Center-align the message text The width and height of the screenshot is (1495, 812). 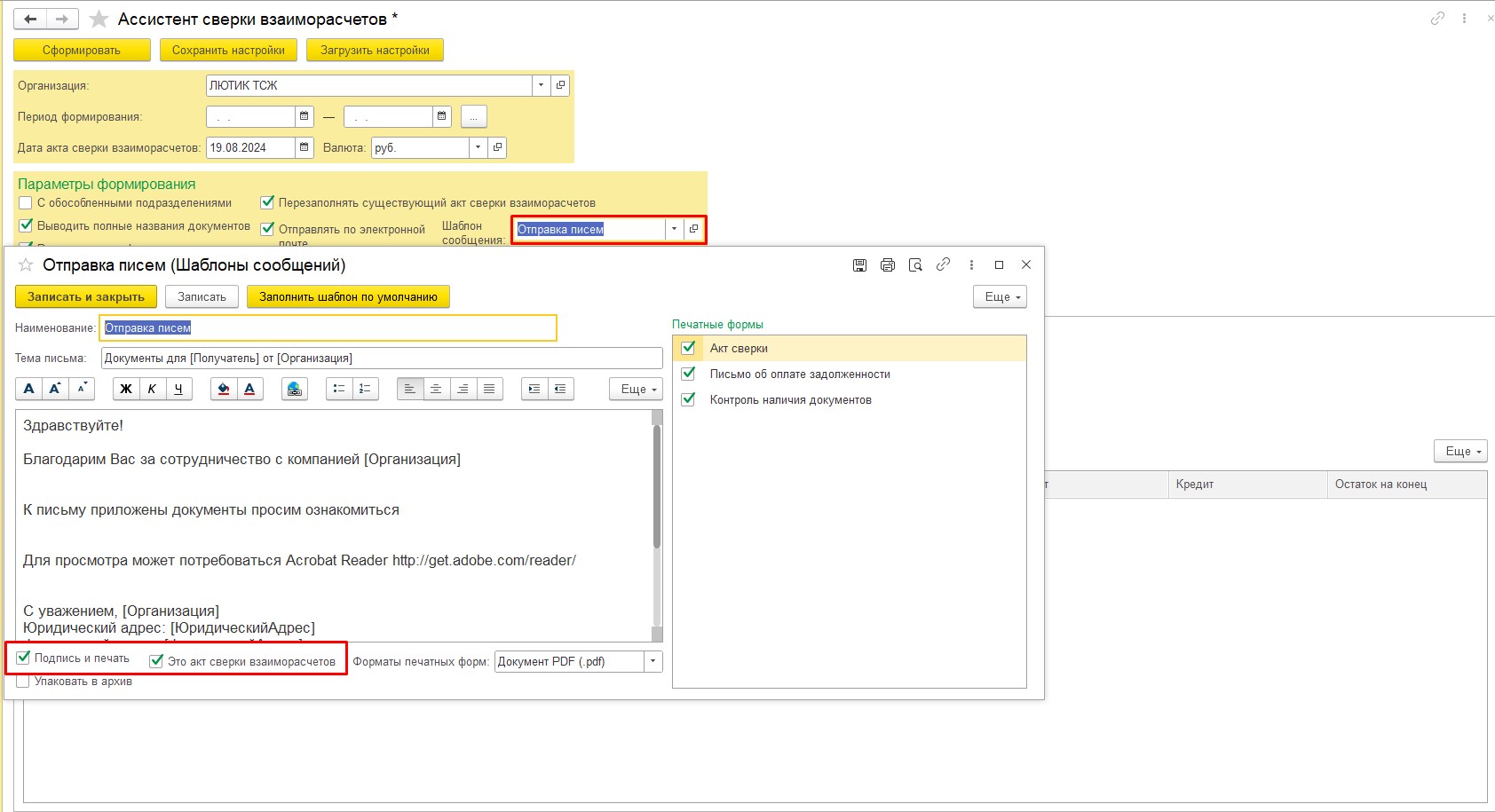436,389
